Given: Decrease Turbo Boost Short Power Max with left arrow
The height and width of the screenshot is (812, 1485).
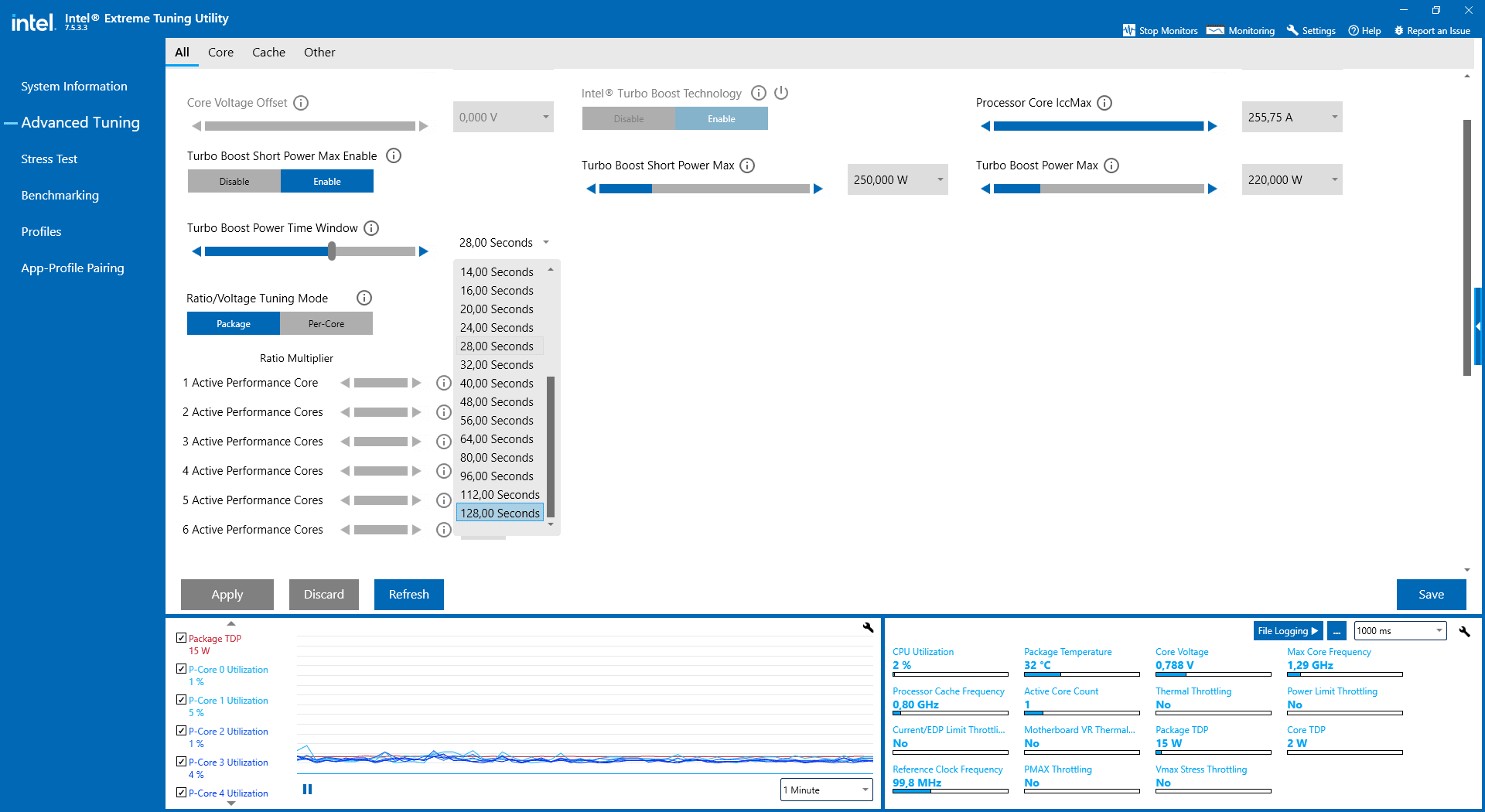Looking at the screenshot, I should pos(591,189).
